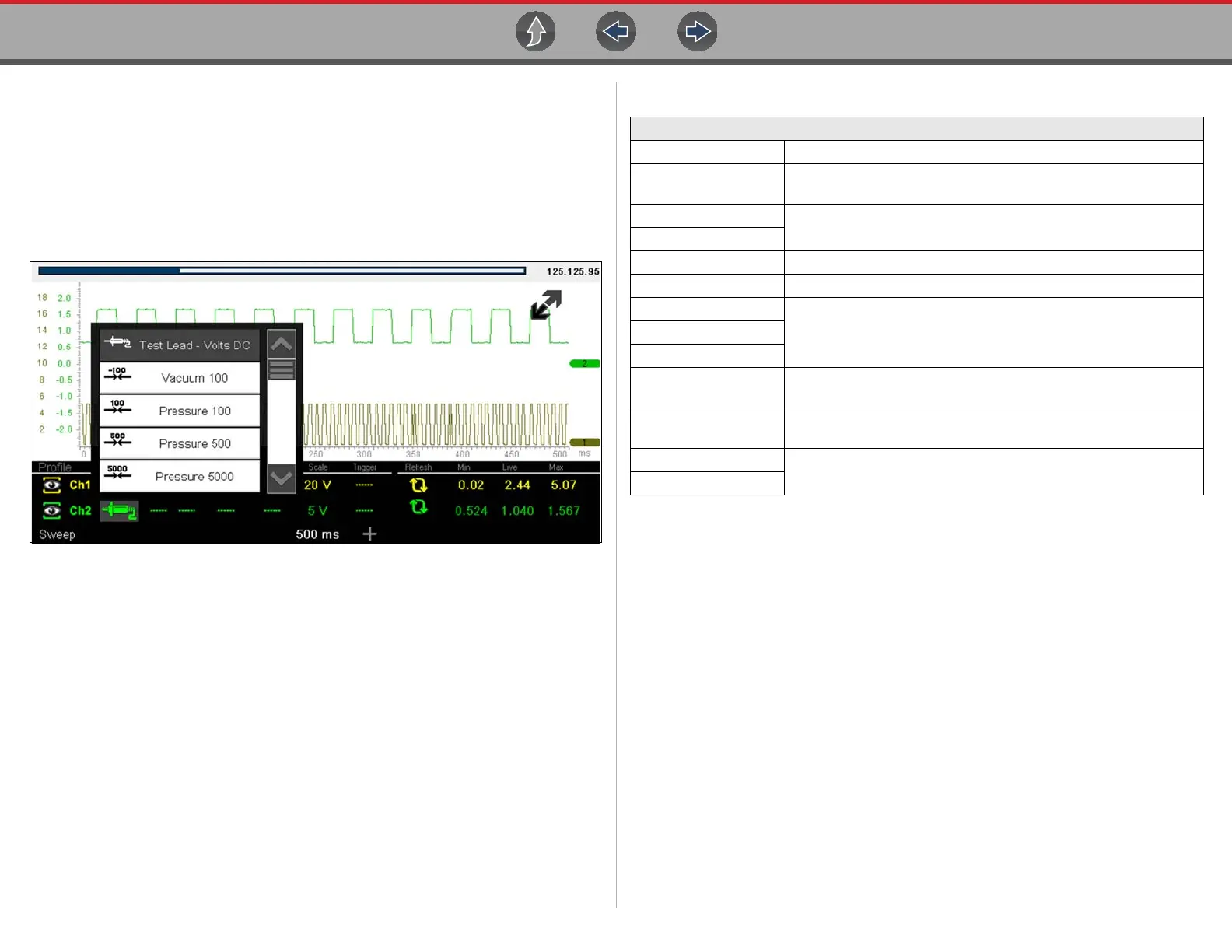
Task: Open the 500 ms sweep setting
Action: (317, 534)
